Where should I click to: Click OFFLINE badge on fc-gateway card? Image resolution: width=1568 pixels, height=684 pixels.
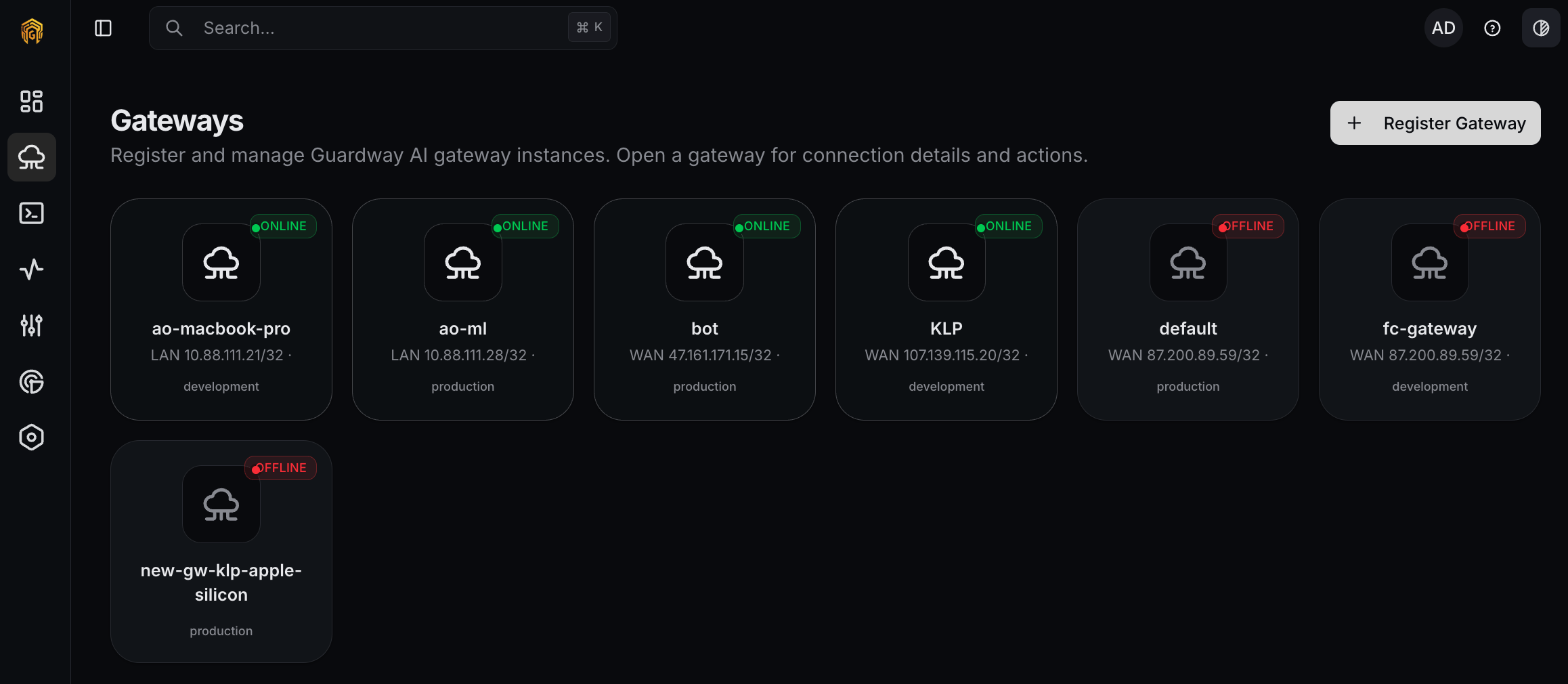tap(1489, 226)
